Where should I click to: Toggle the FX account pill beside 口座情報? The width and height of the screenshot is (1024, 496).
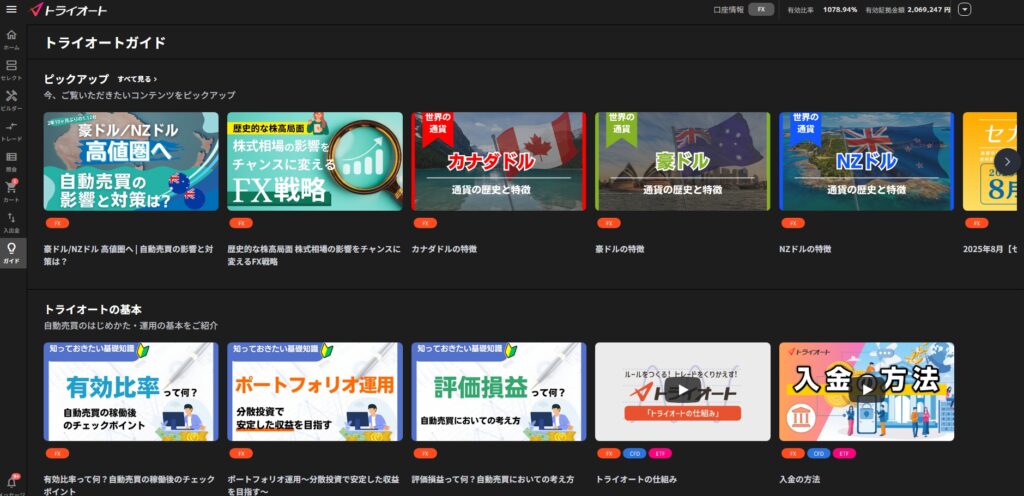761,9
